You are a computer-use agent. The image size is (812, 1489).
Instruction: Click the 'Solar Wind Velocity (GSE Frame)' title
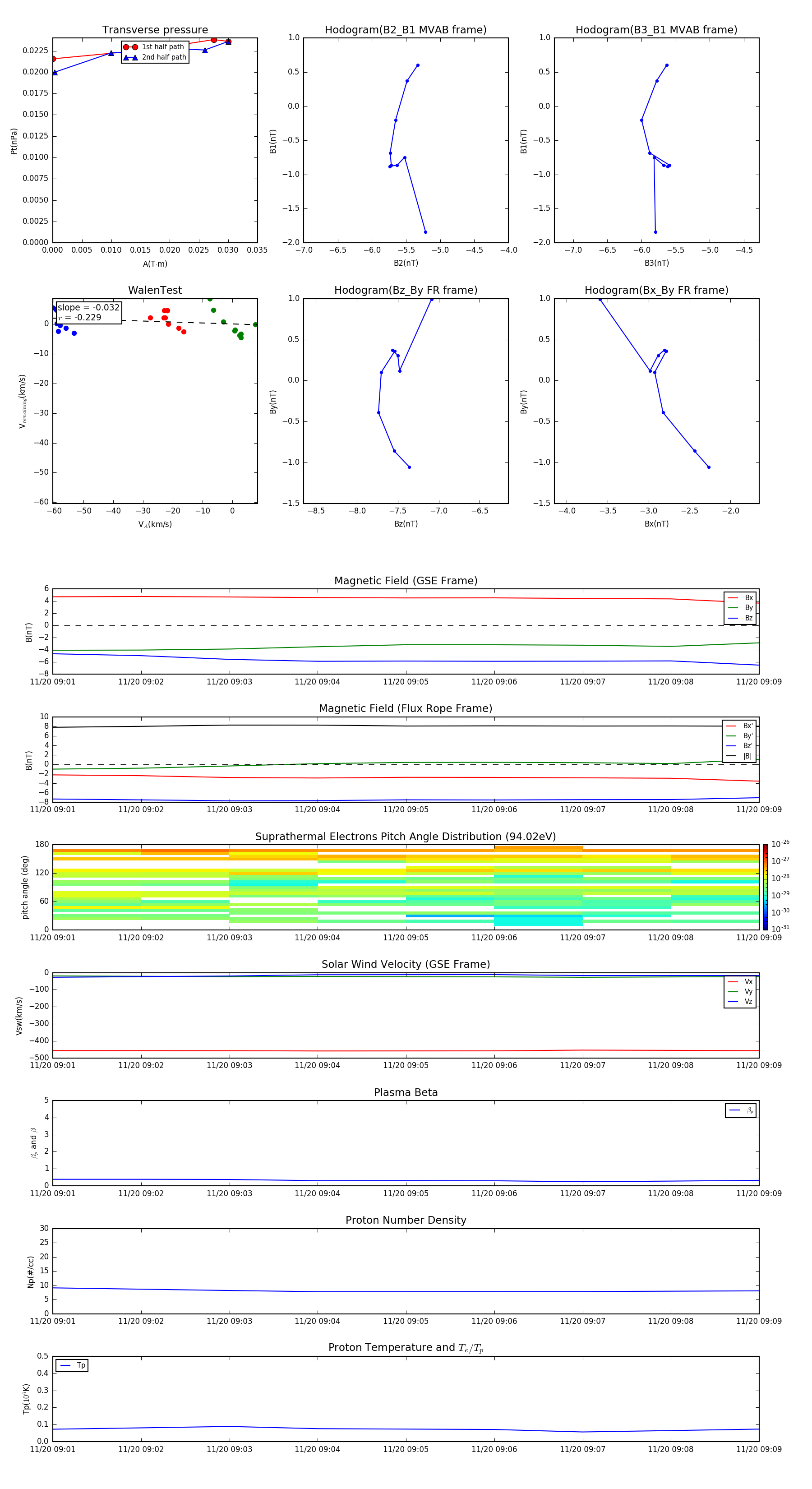point(406,964)
